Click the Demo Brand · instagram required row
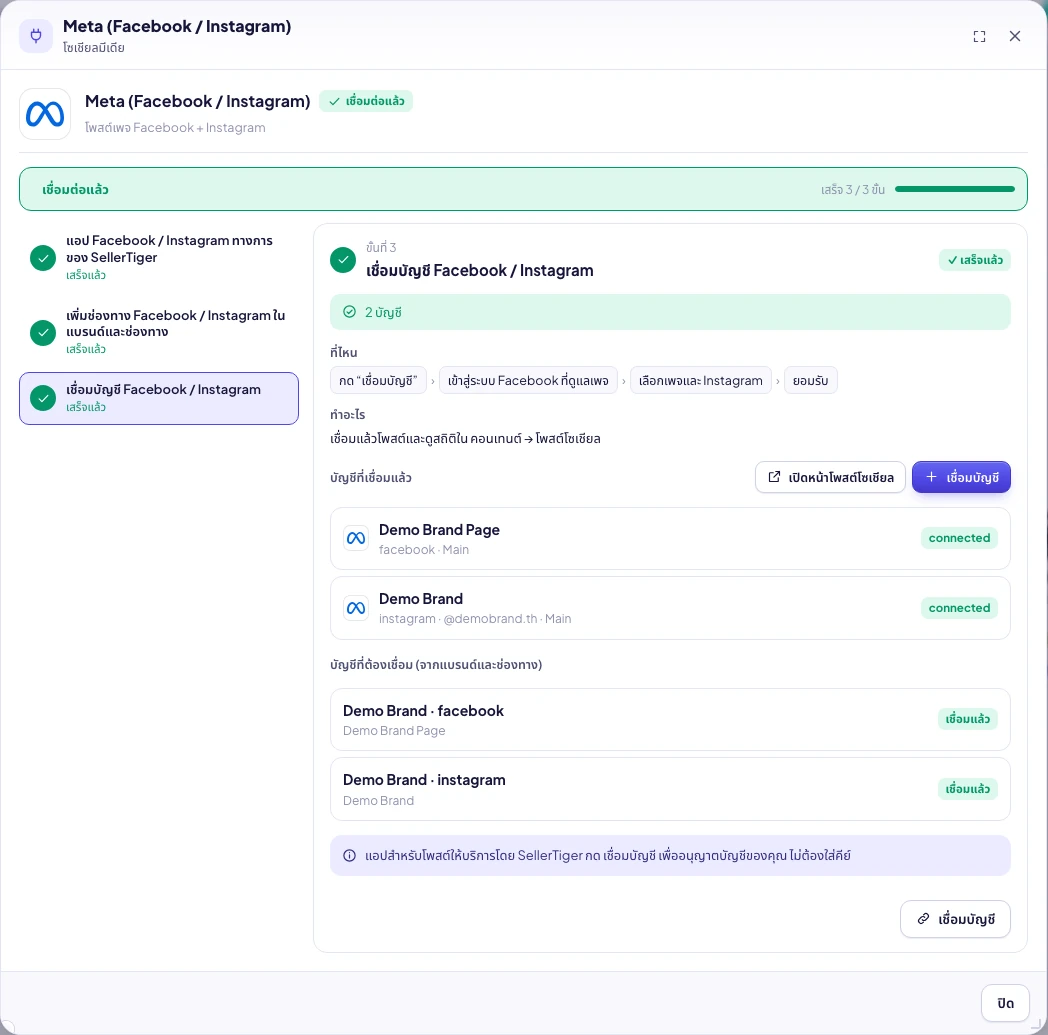1048x1035 pixels. [670, 789]
